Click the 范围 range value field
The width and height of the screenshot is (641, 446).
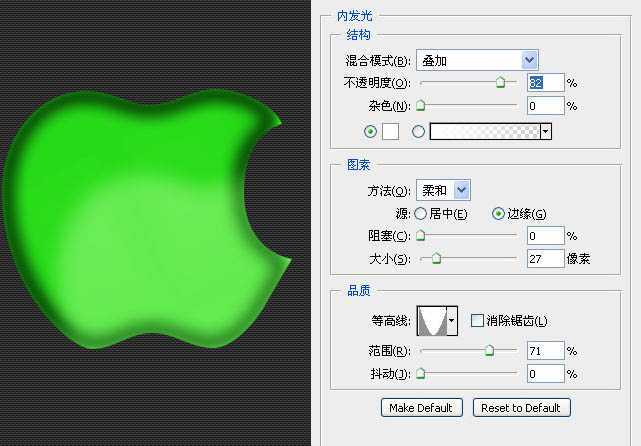(x=546, y=351)
